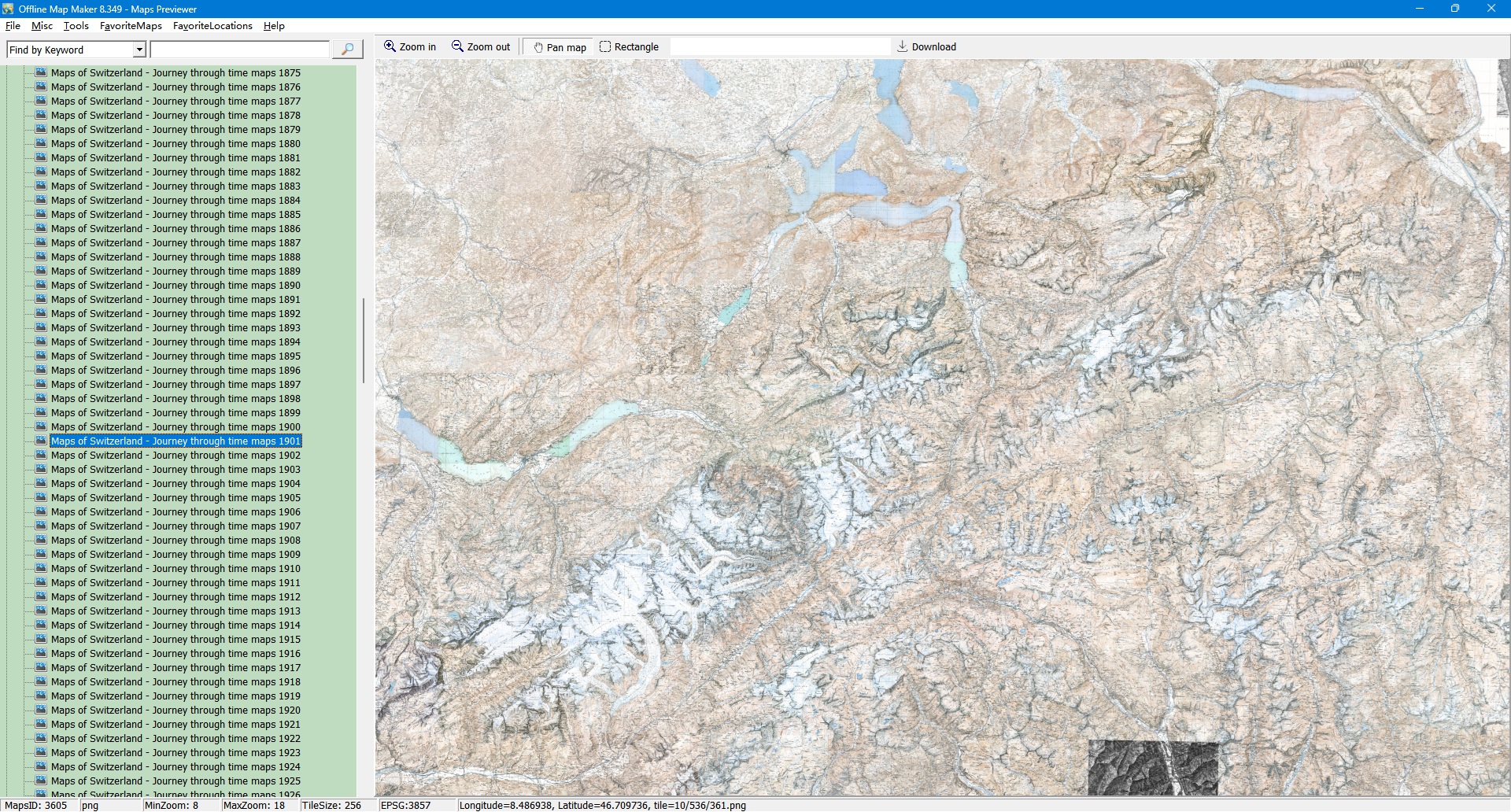Viewport: 1511px width, 812px height.
Task: Click the empty field beside Rectangle
Action: pyautogui.click(x=779, y=47)
